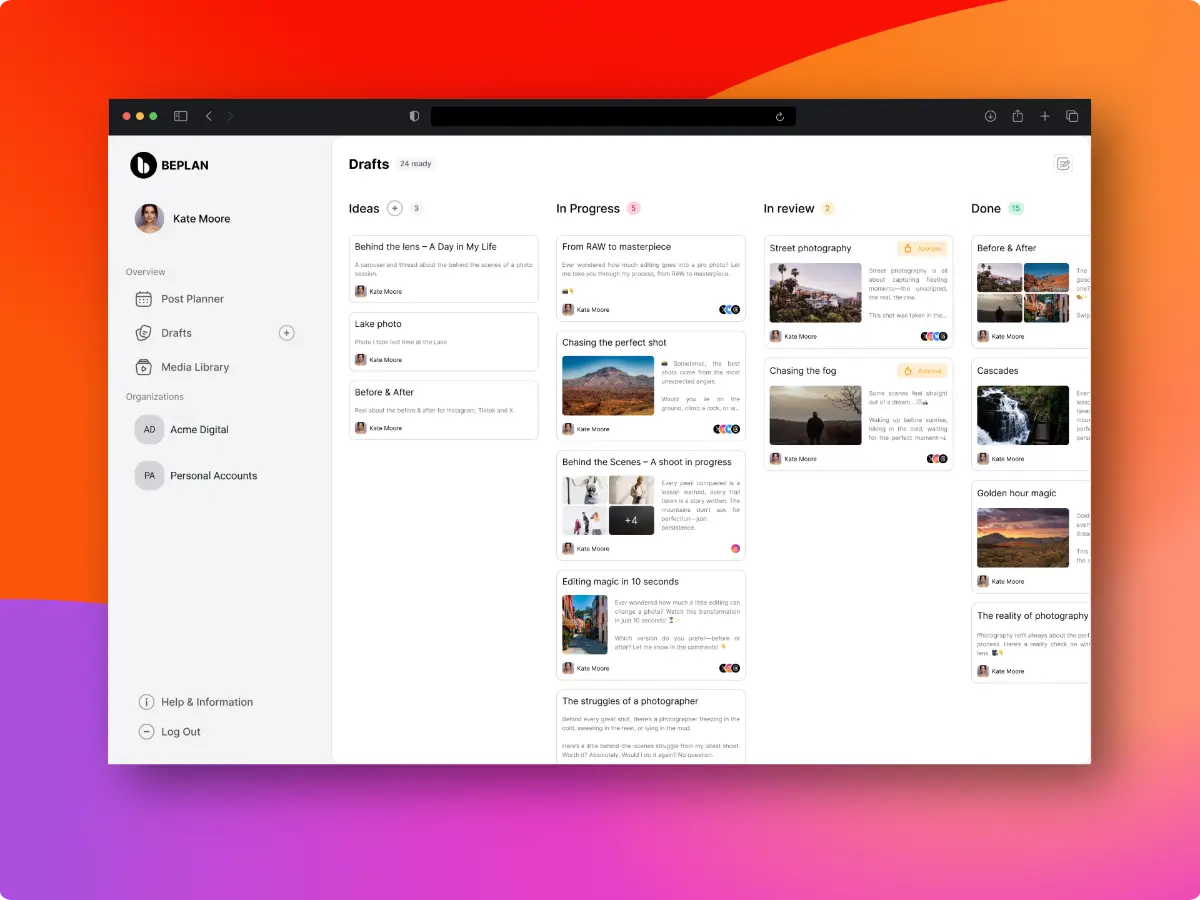Add a new idea with plus button

click(x=395, y=208)
